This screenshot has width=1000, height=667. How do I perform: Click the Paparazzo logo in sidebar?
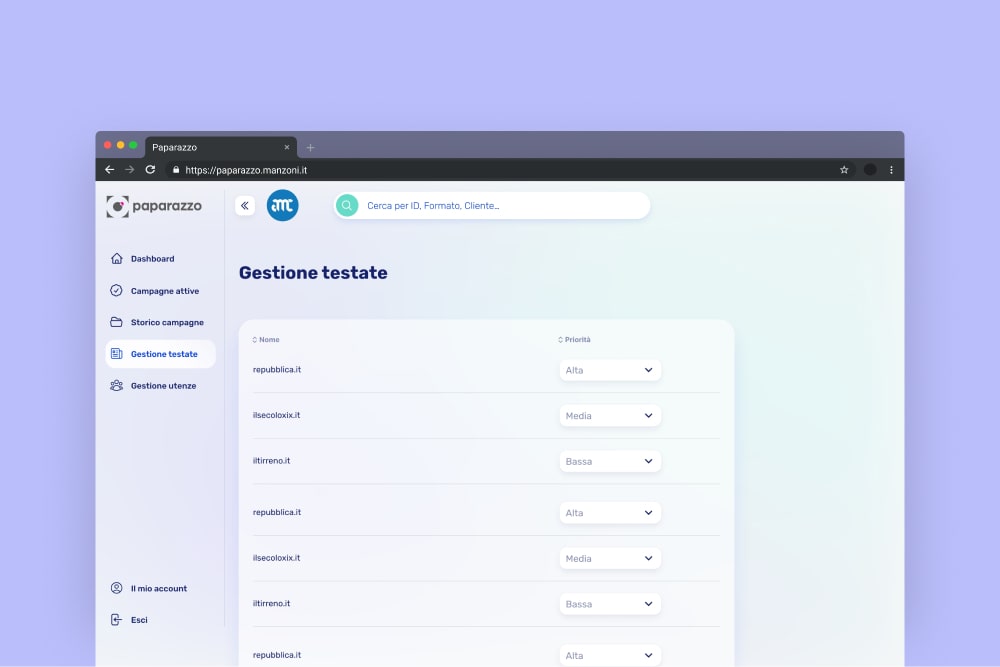point(154,206)
